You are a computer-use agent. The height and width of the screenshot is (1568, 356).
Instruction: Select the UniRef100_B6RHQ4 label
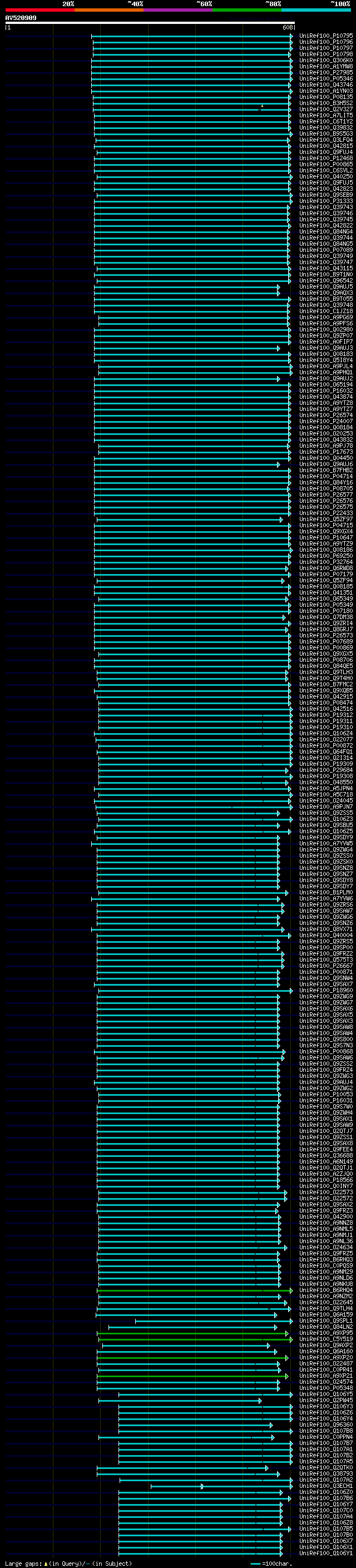tap(326, 1290)
